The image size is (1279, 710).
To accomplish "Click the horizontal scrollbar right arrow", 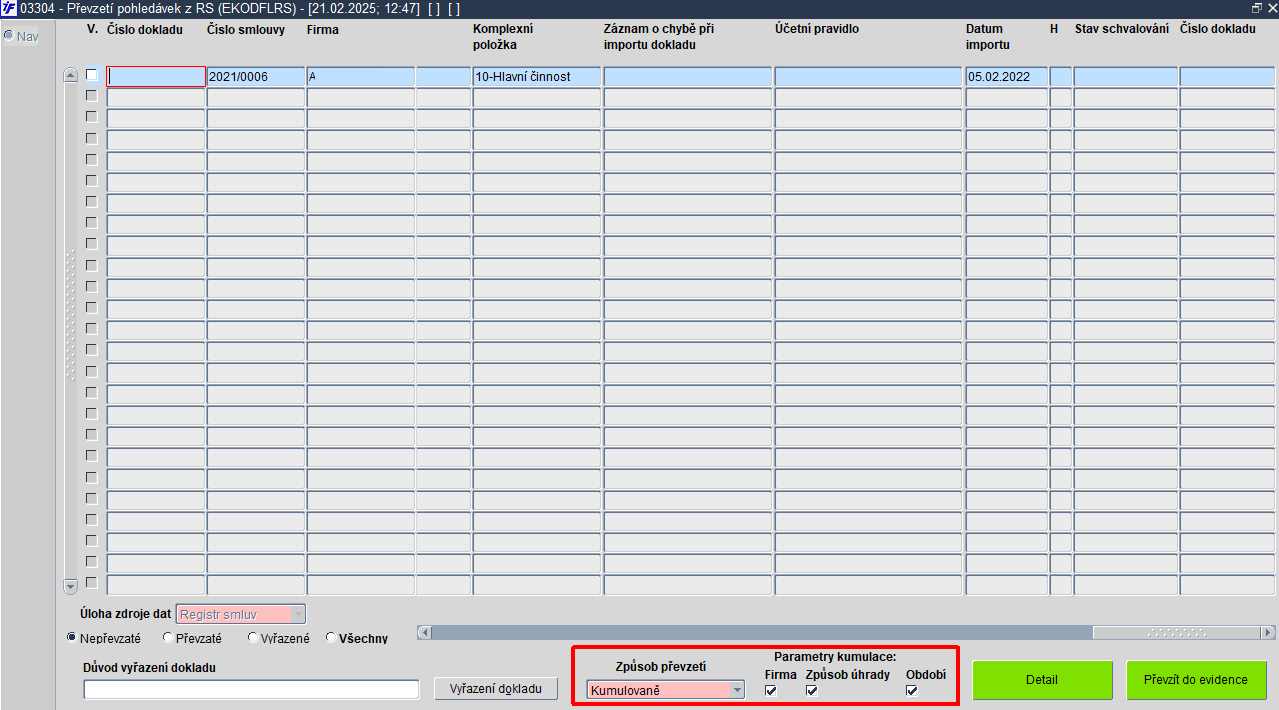I will 1269,633.
